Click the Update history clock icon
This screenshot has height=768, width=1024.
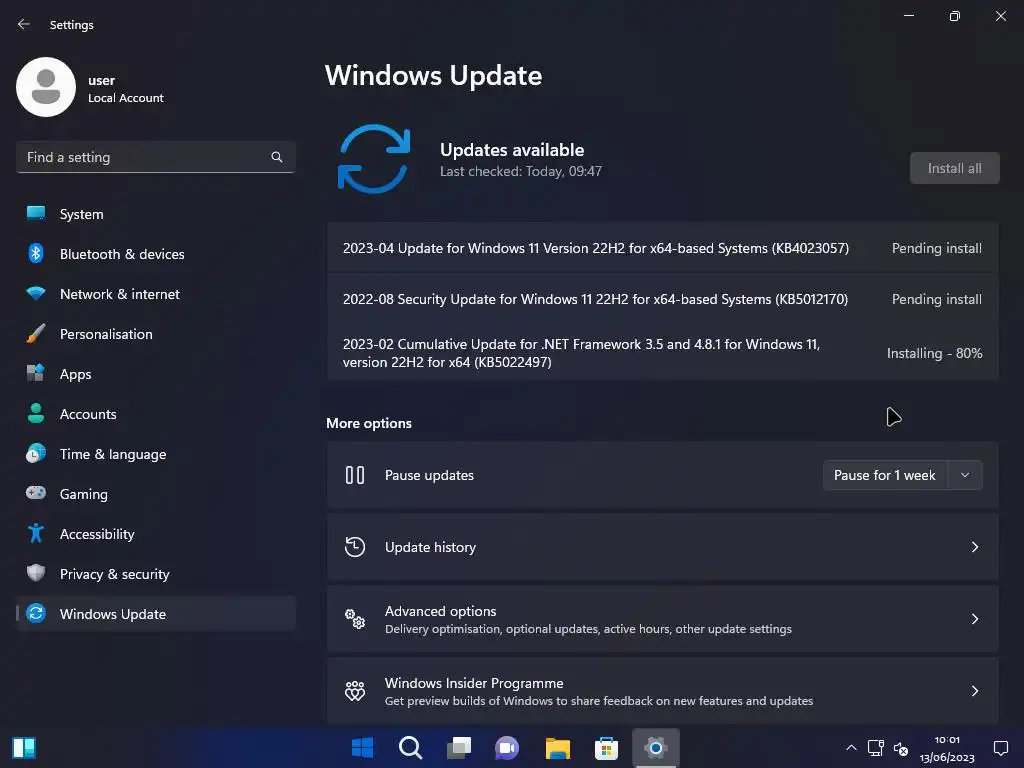click(x=355, y=547)
